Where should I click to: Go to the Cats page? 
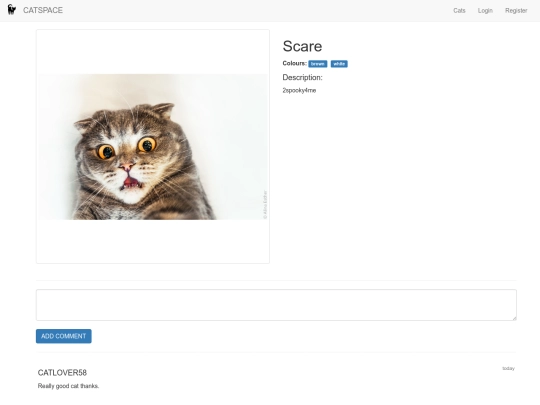(459, 11)
